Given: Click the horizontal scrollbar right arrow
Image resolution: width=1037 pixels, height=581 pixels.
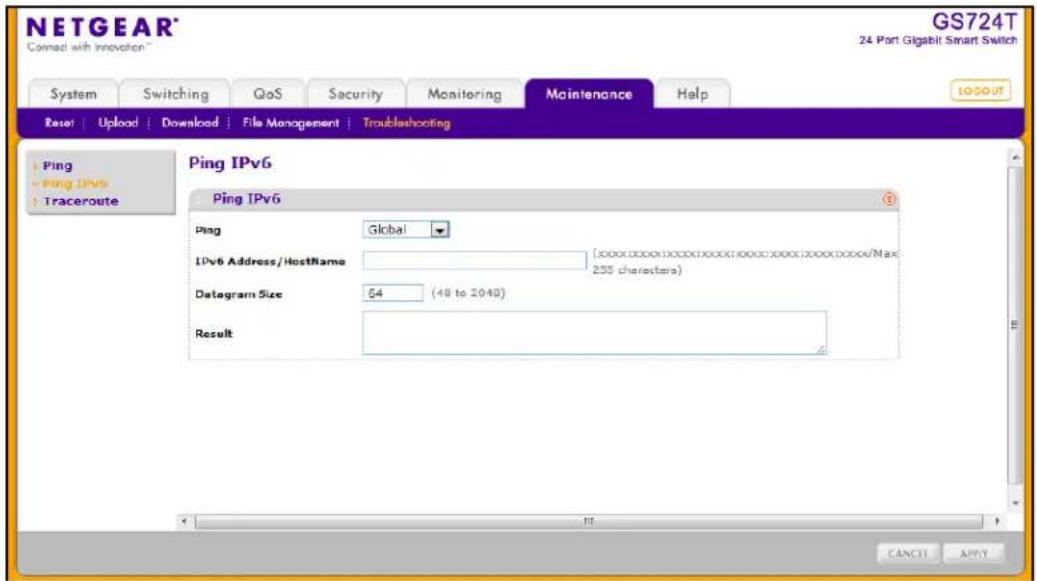Looking at the screenshot, I should pos(997,522).
